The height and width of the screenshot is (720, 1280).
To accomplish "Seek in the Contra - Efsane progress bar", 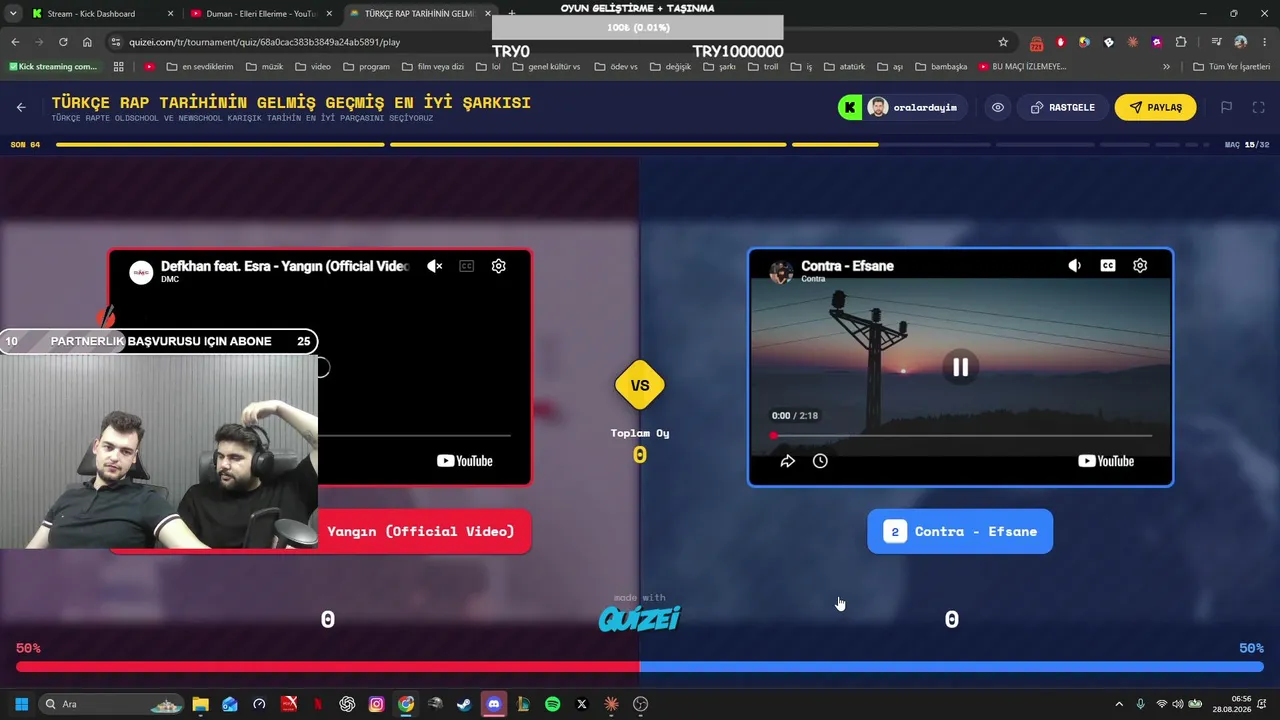I will pyautogui.click(x=961, y=436).
